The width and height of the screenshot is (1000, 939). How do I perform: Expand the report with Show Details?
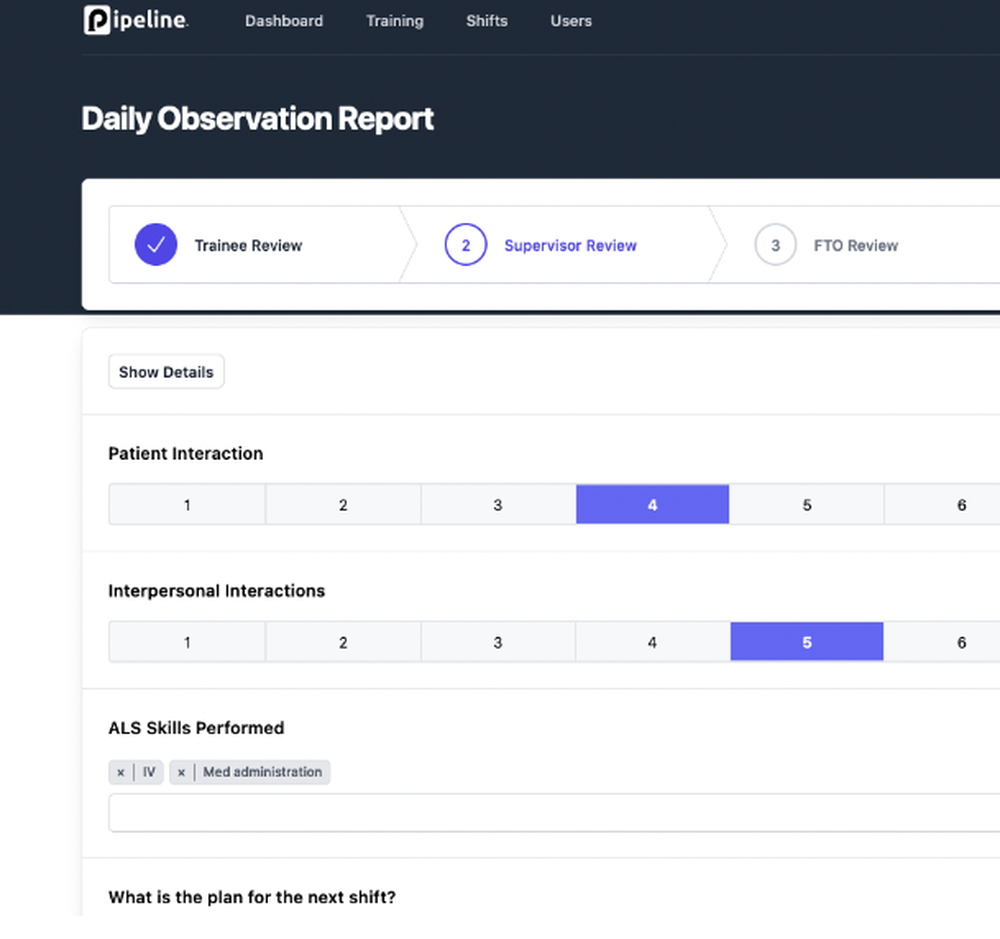(x=166, y=372)
